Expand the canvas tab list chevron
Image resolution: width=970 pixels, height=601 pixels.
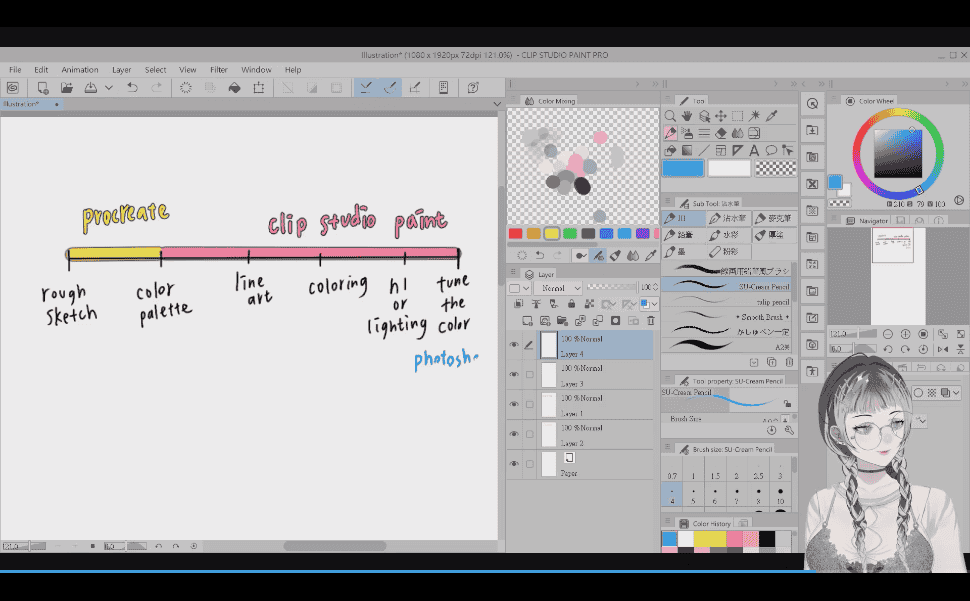497,104
